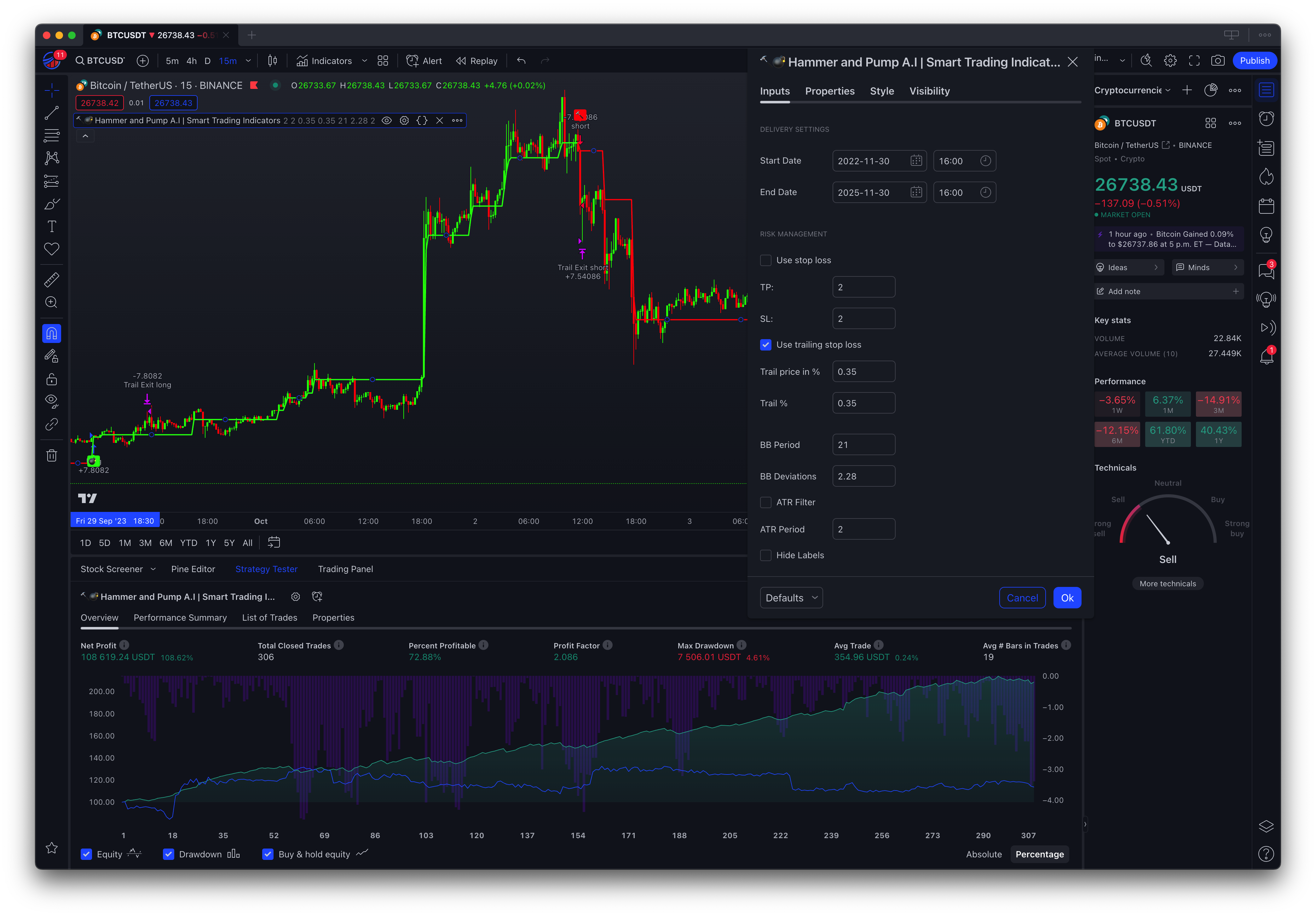Open the List of Trades tab
This screenshot has height=916, width=1316.
269,617
